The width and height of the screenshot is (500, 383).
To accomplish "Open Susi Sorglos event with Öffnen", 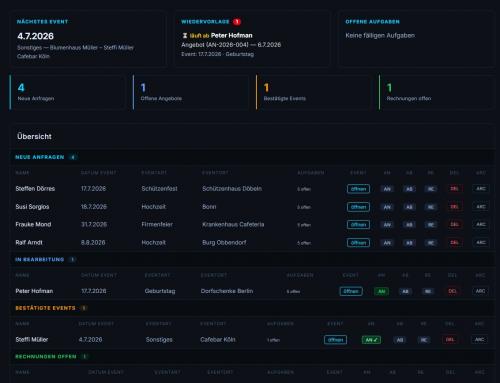I will (358, 207).
